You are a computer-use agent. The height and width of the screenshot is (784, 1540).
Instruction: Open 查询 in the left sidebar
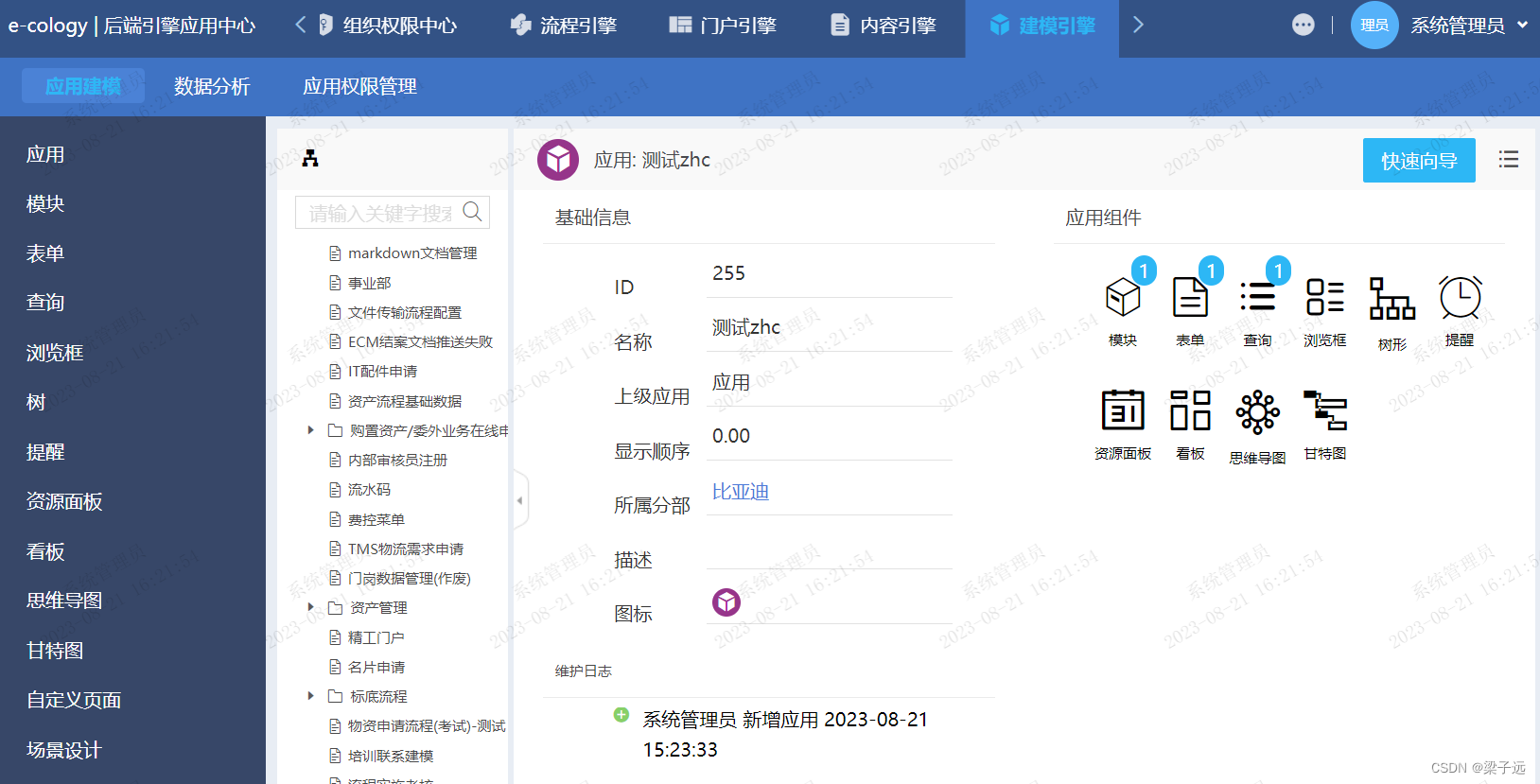(x=45, y=303)
